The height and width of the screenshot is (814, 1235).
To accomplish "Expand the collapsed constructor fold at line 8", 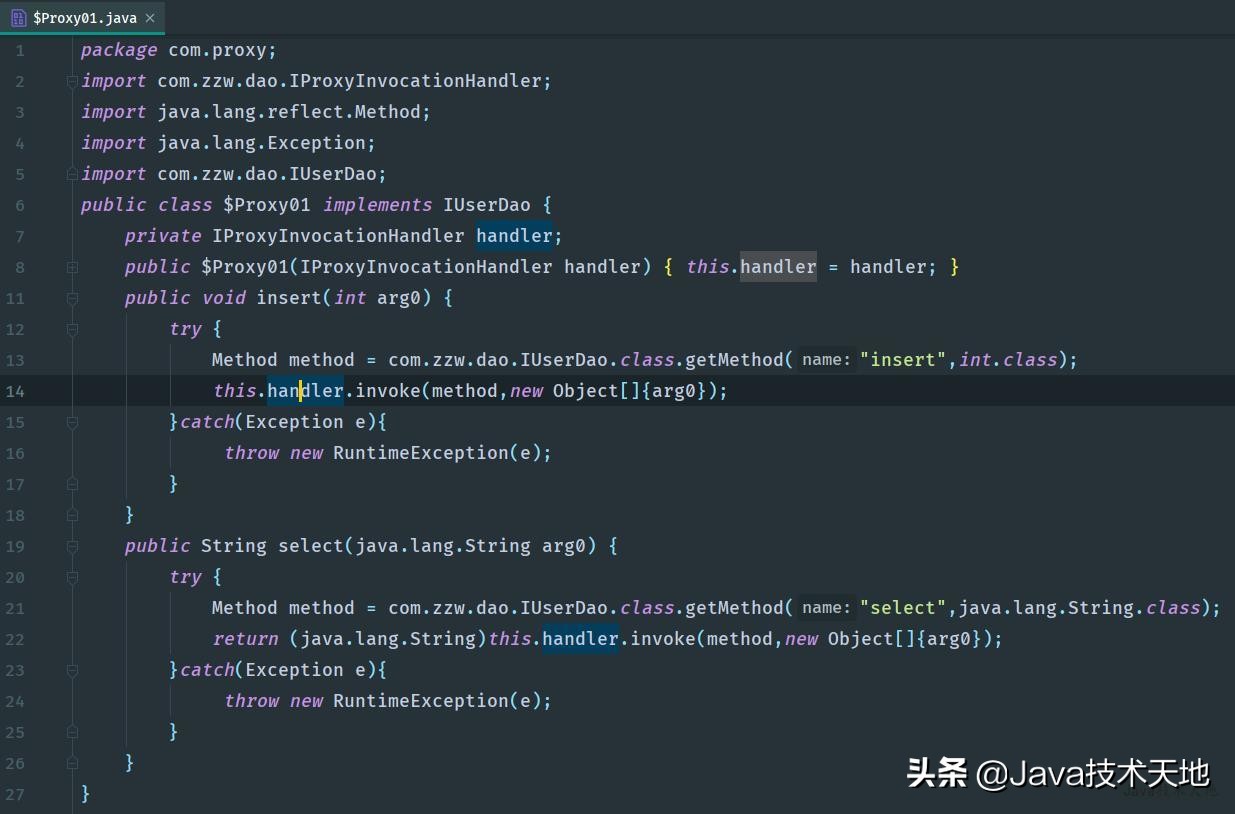I will (70, 266).
